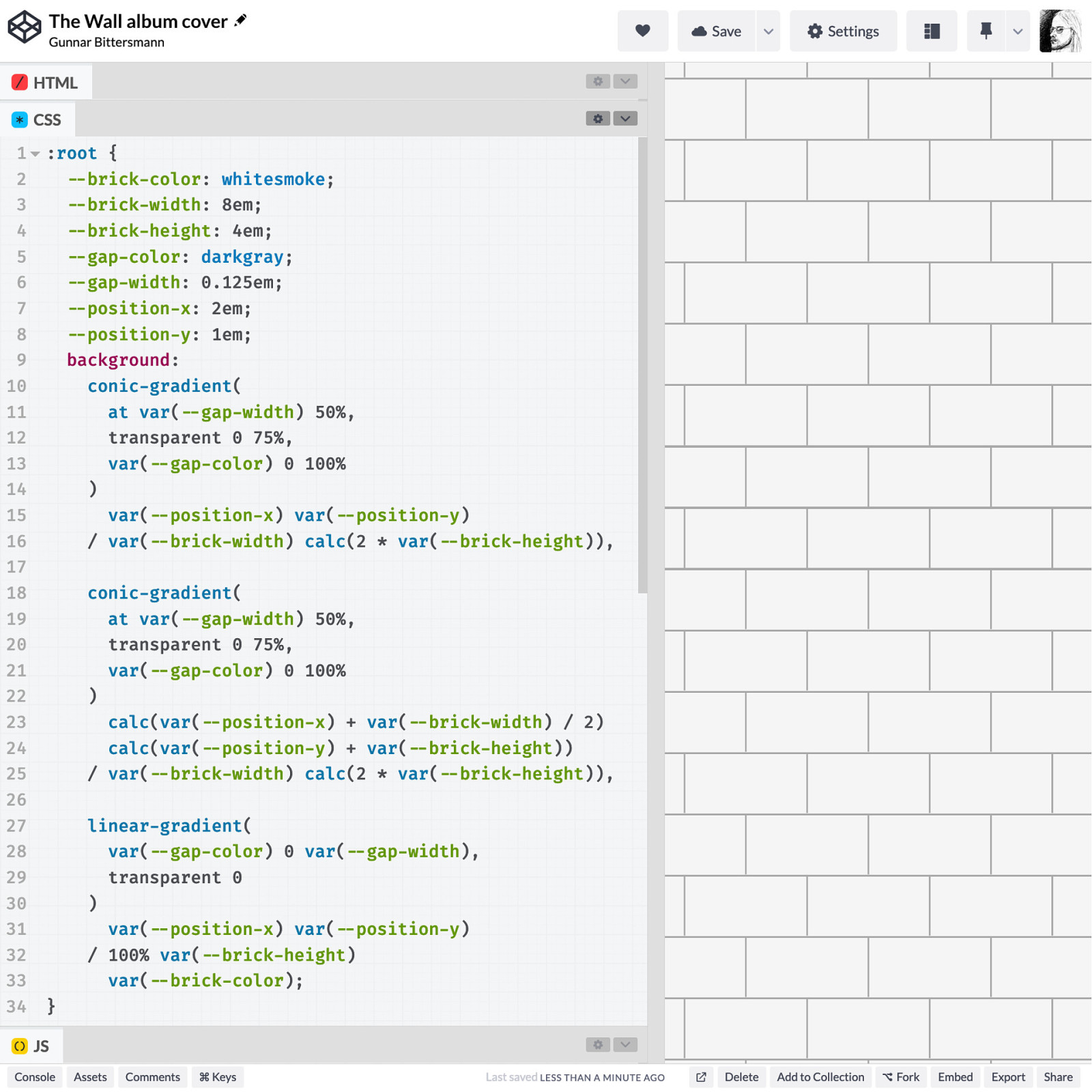Viewport: 1092px width, 1092px height.
Task: Open user profile avatar menu
Action: pyautogui.click(x=1061, y=31)
